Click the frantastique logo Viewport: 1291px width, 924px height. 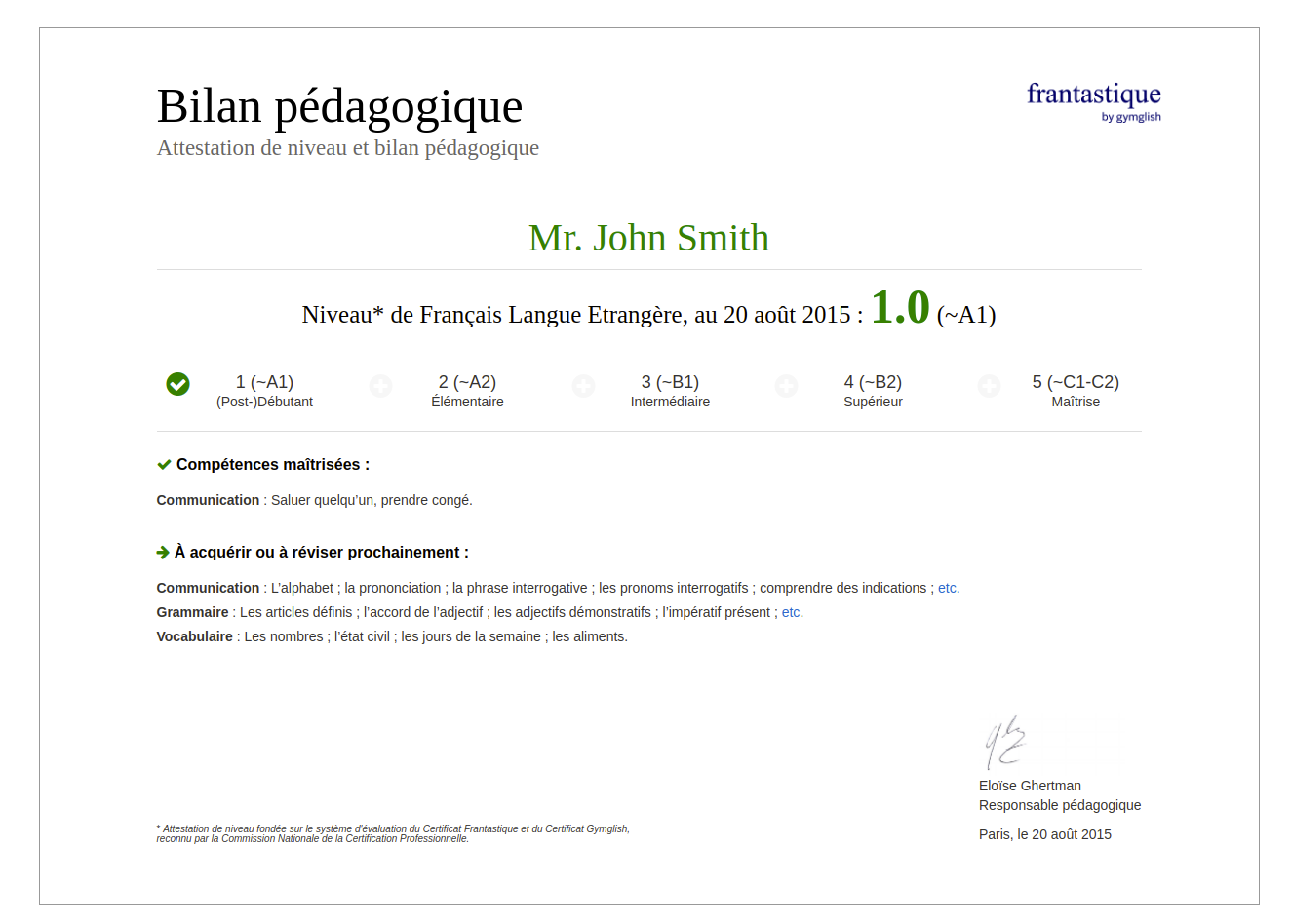point(1093,95)
